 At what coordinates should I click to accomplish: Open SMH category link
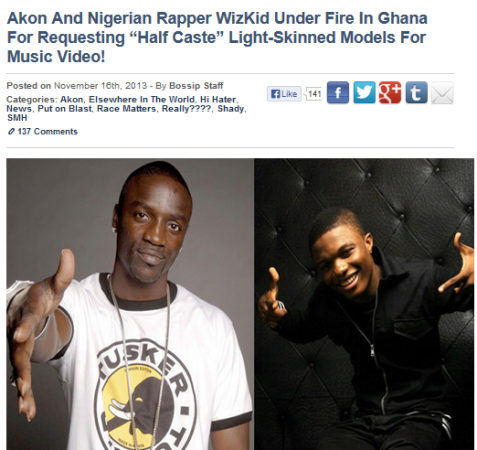pos(17,118)
